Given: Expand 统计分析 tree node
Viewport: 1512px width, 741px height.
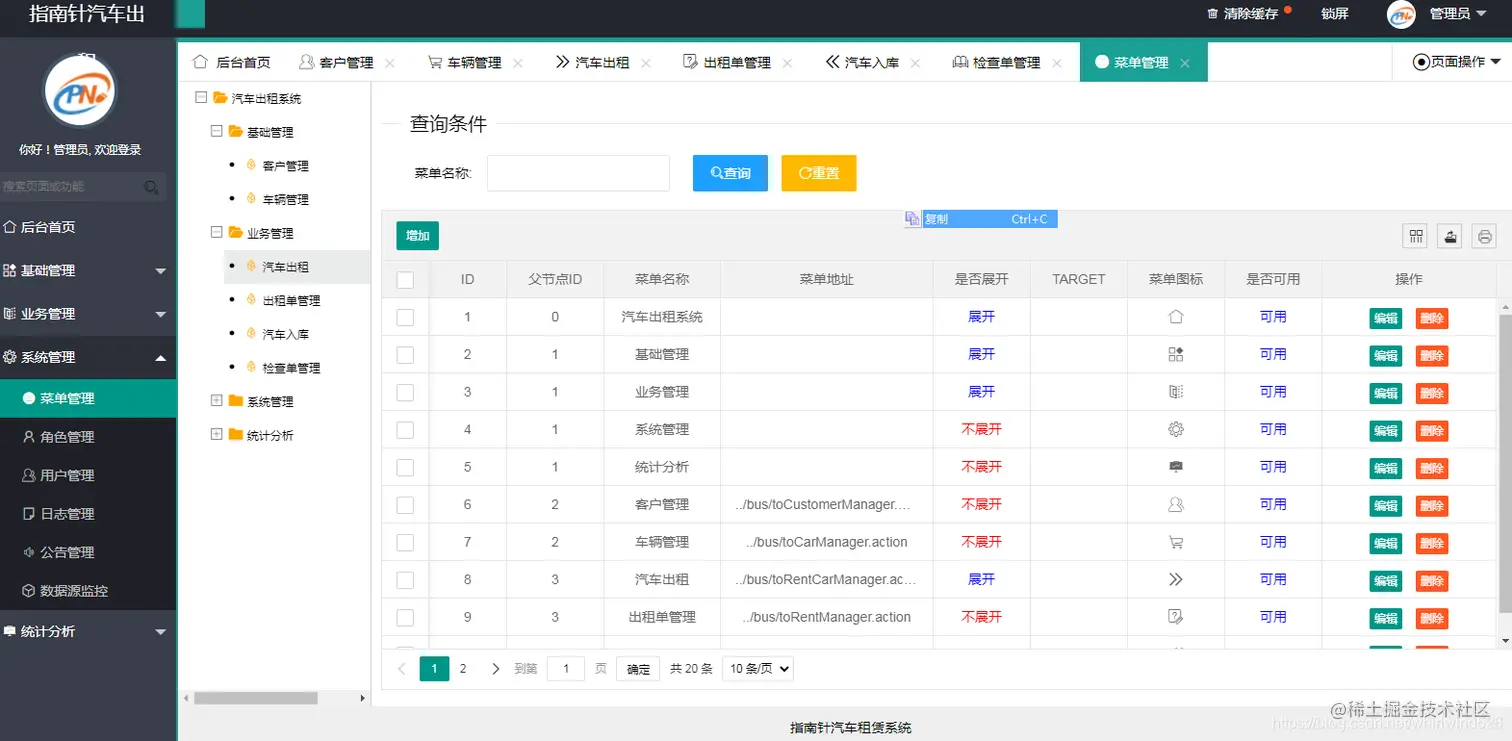Looking at the screenshot, I should pos(216,434).
